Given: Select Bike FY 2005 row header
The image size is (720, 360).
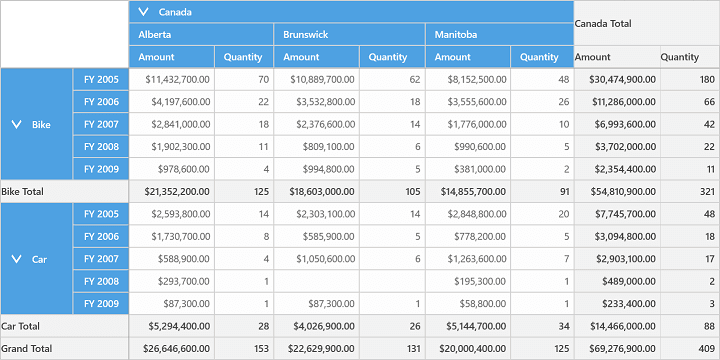Looking at the screenshot, I should (x=101, y=79).
